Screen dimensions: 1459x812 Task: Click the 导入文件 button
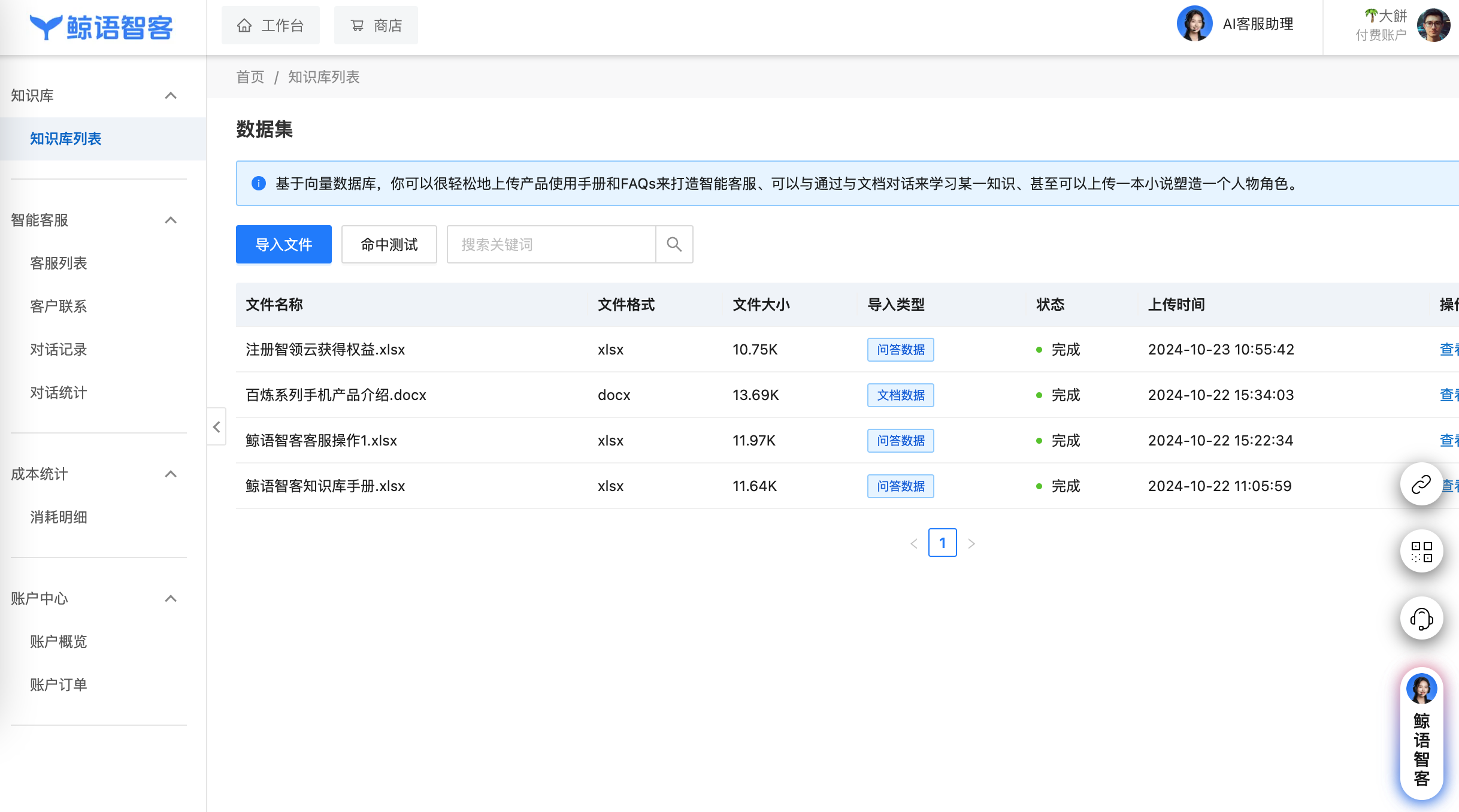(284, 244)
